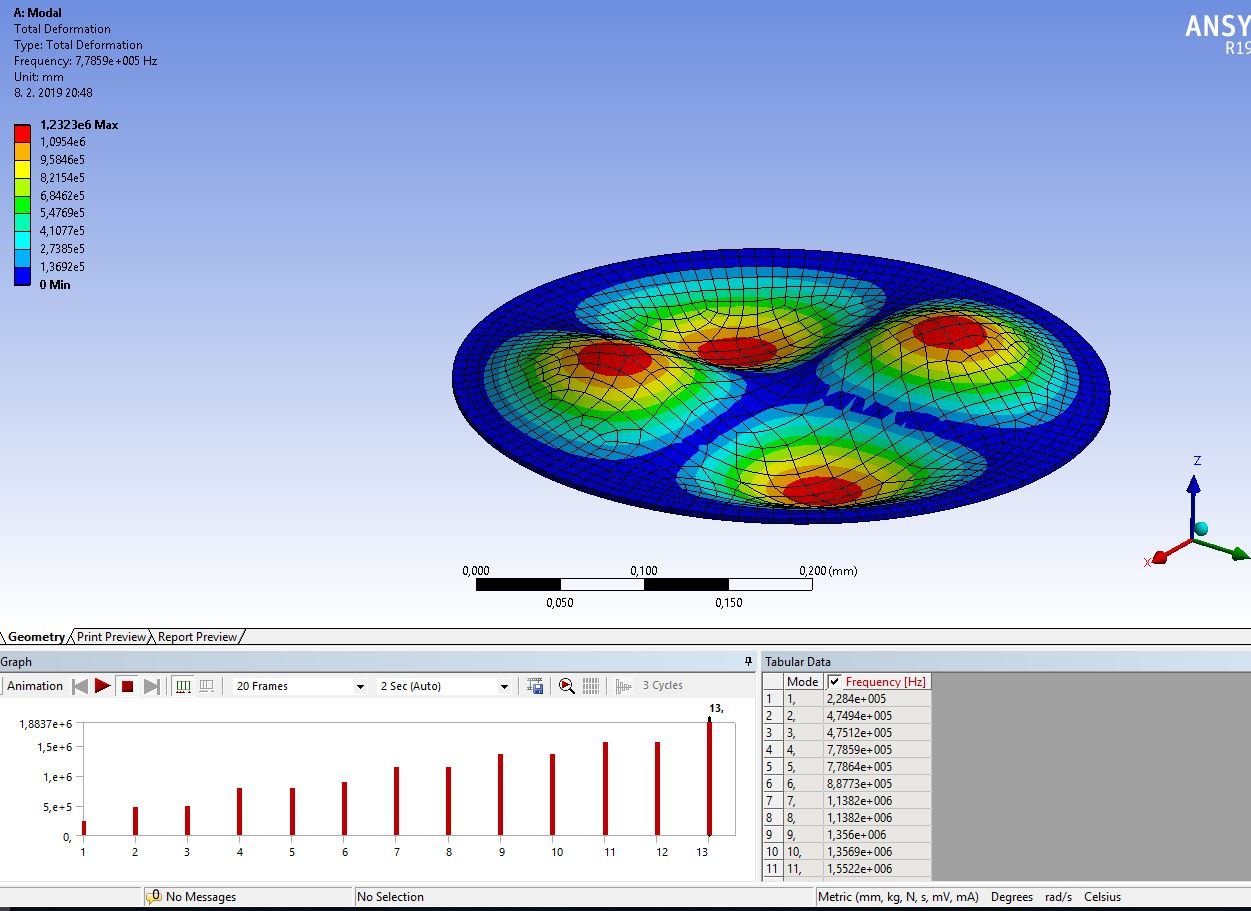Select mode 2 frequency 4,7494e+005 cell
1251x911 pixels.
pos(878,716)
